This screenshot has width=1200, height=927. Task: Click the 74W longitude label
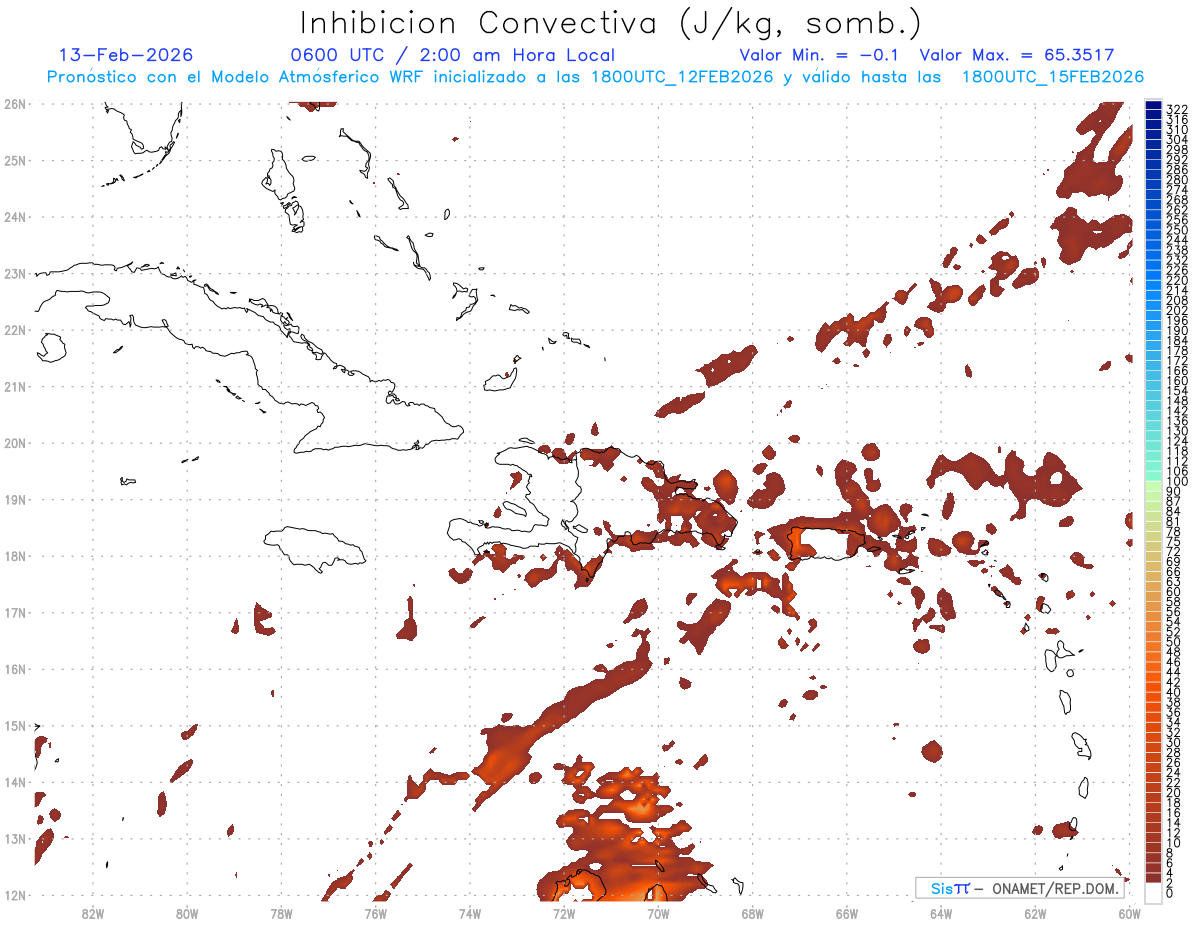tap(470, 913)
